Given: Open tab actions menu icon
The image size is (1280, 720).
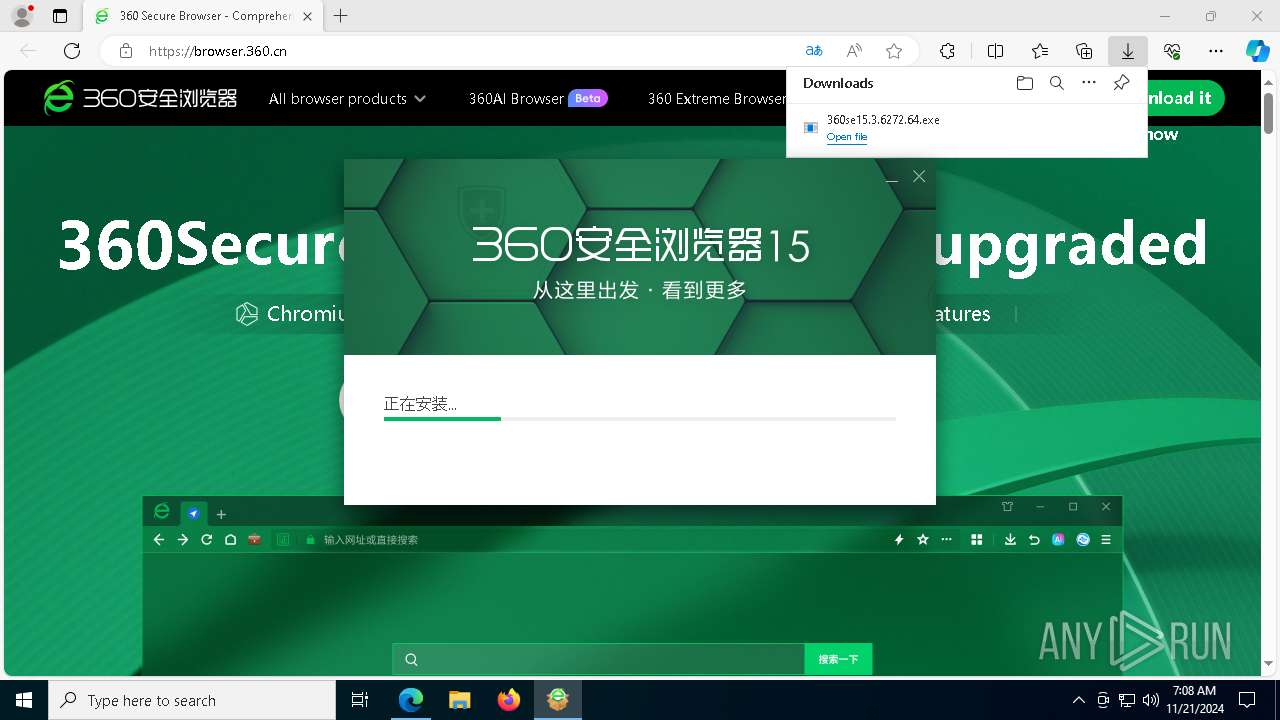Looking at the screenshot, I should (x=60, y=16).
